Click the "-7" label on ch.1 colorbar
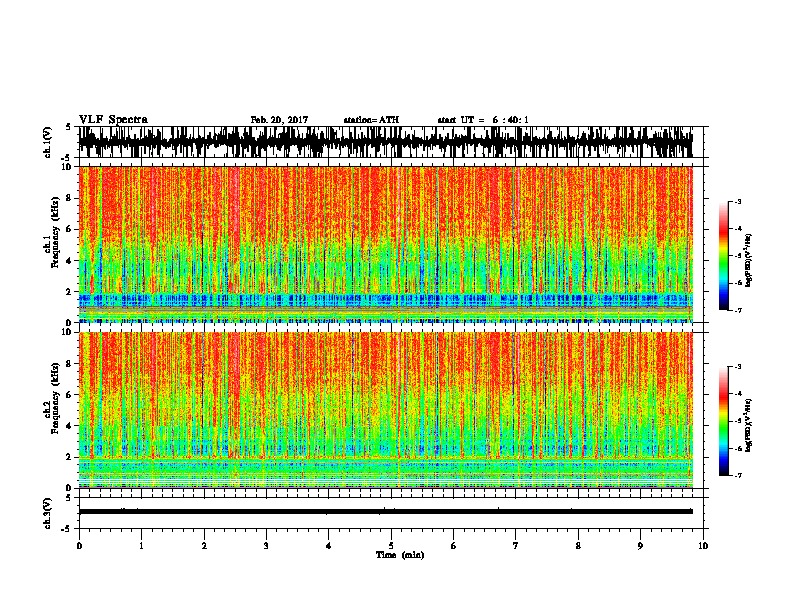792x612 pixels. pos(737,310)
